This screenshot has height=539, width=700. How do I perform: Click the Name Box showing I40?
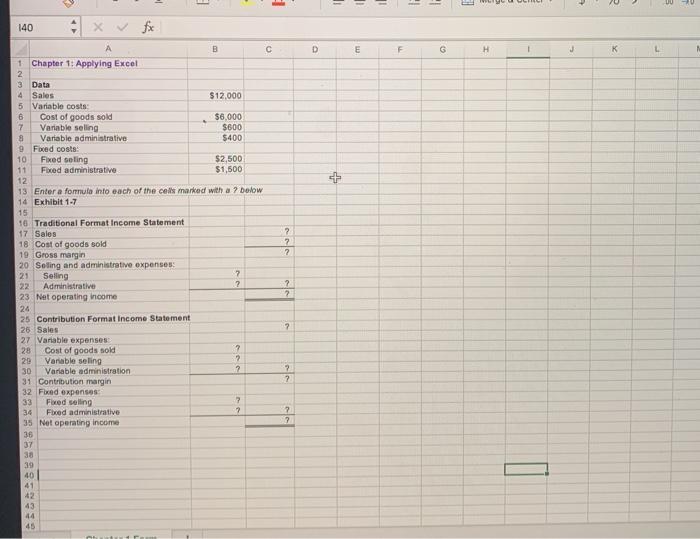[40, 28]
